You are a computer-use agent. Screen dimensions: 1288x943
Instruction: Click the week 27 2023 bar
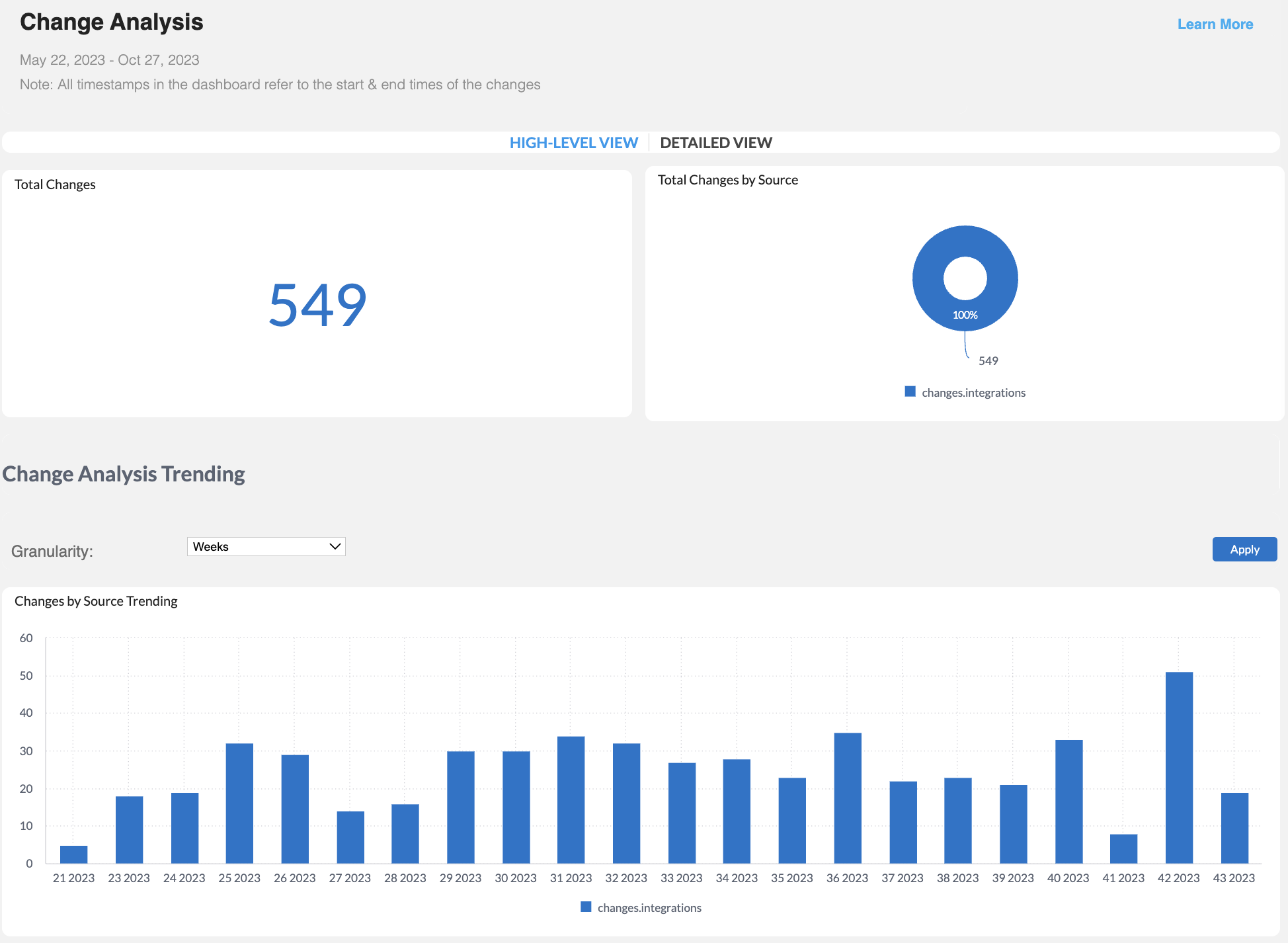pos(350,837)
